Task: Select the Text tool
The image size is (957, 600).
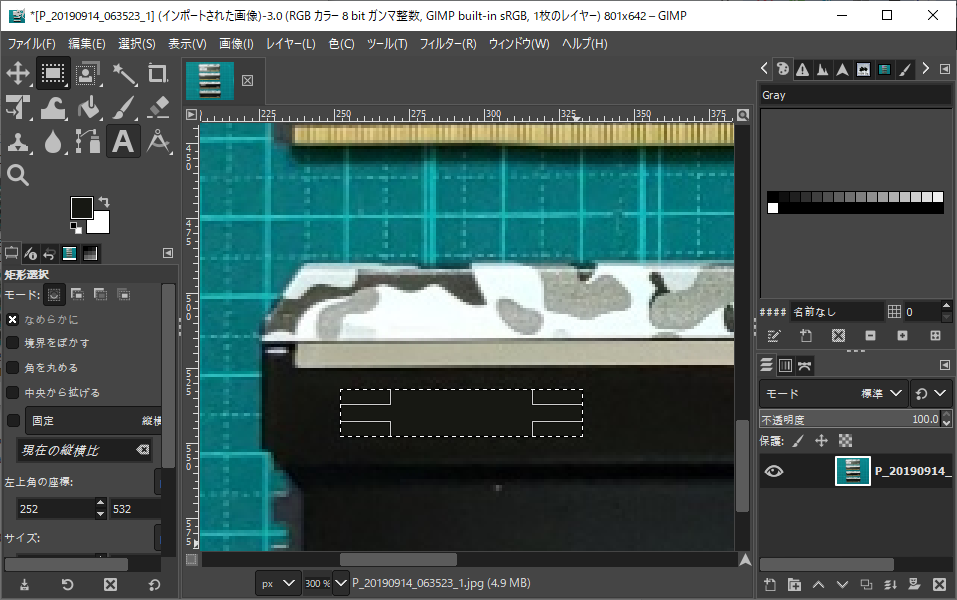Action: [123, 142]
